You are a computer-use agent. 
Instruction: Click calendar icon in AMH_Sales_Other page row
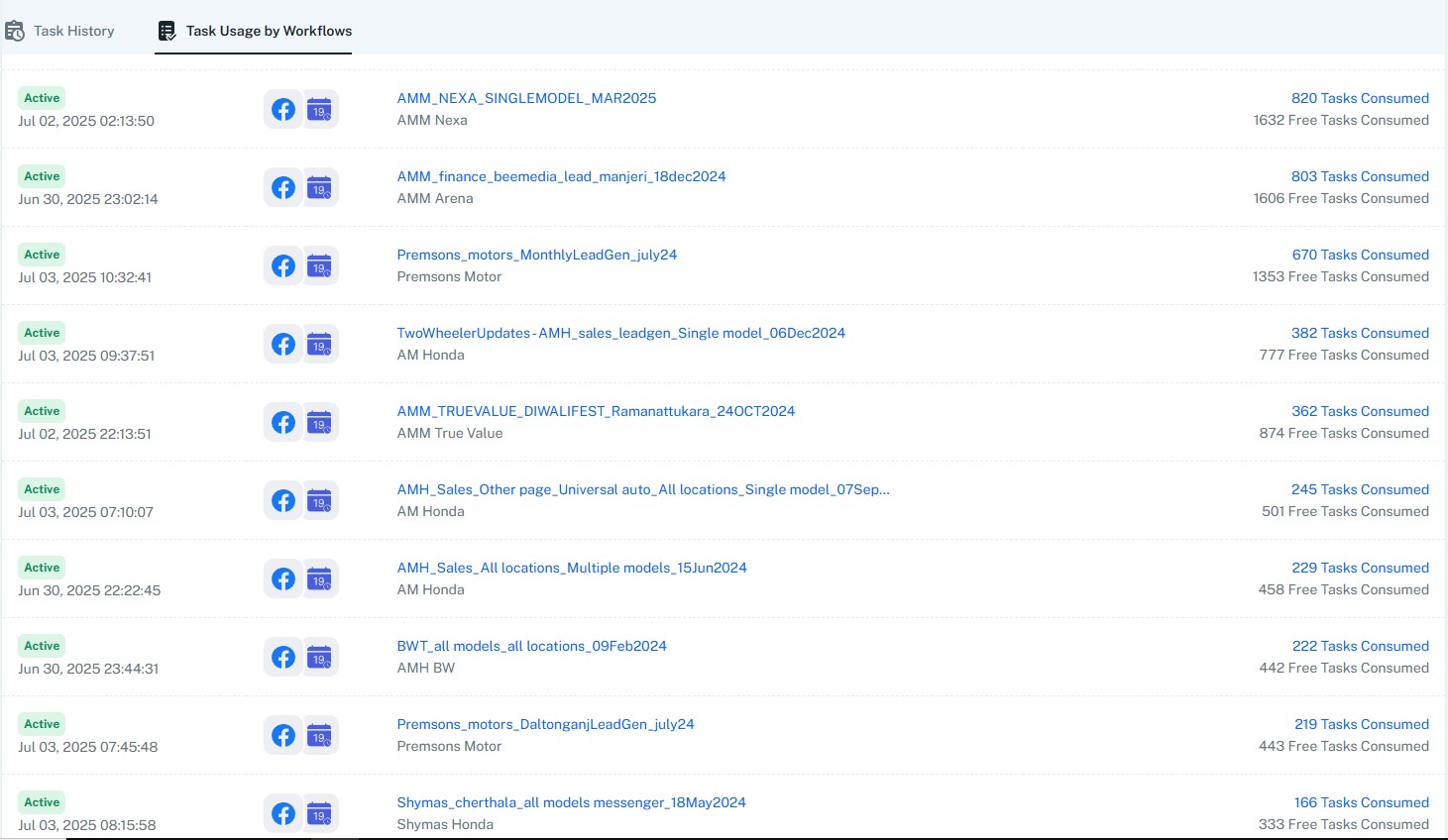tap(319, 500)
